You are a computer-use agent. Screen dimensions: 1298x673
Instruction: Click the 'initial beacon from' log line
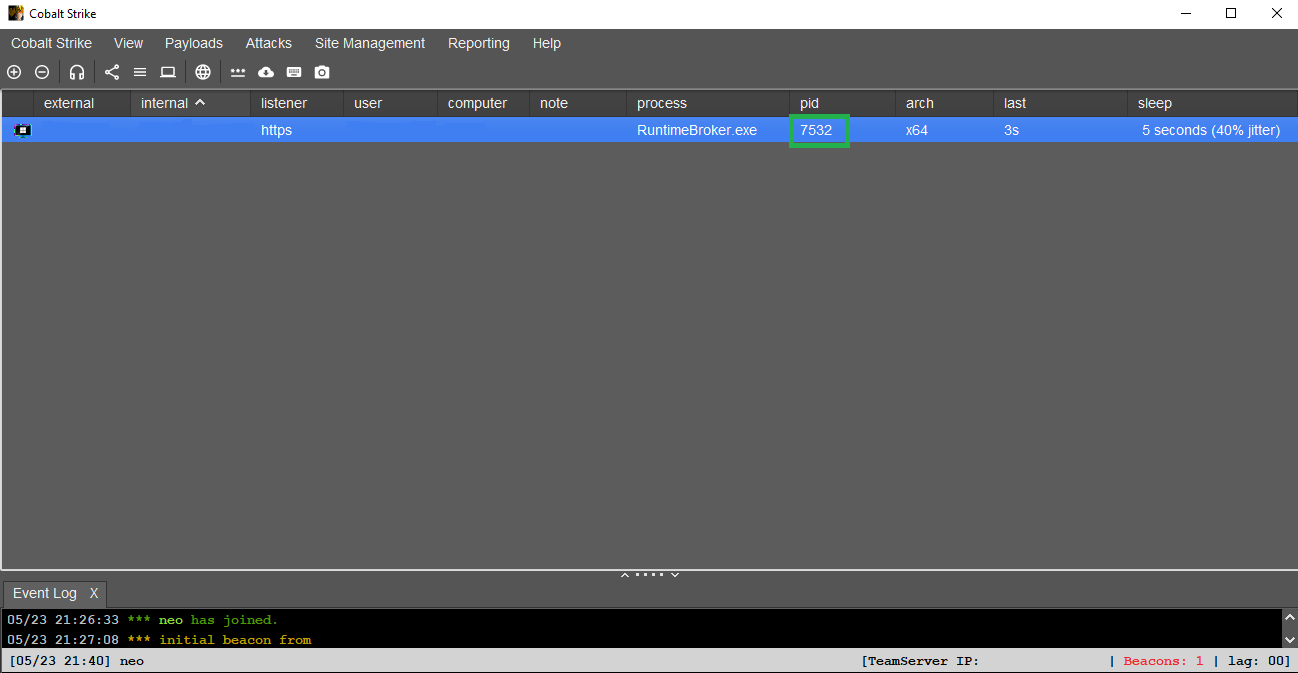pyautogui.click(x=159, y=640)
